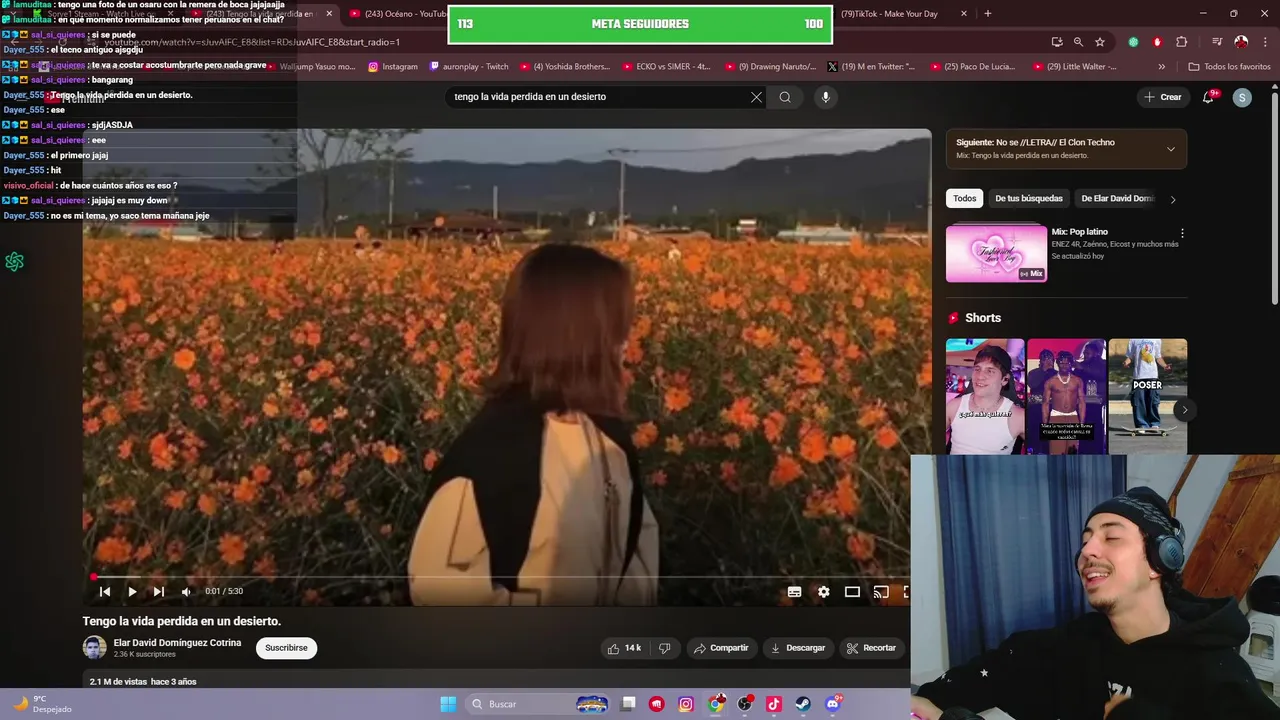
Task: Open the Crear create button
Action: pyautogui.click(x=1163, y=97)
